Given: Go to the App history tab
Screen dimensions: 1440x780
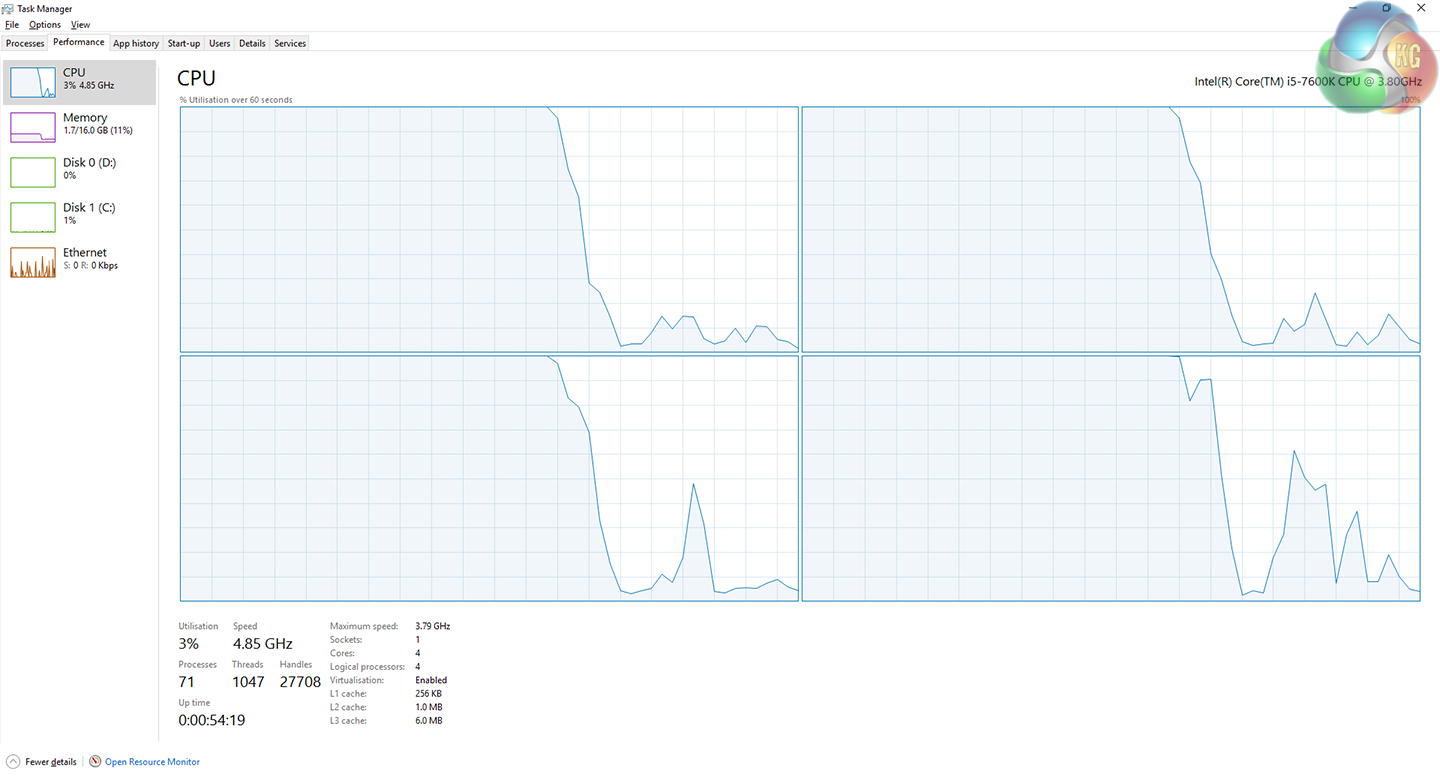Looking at the screenshot, I should tap(136, 43).
